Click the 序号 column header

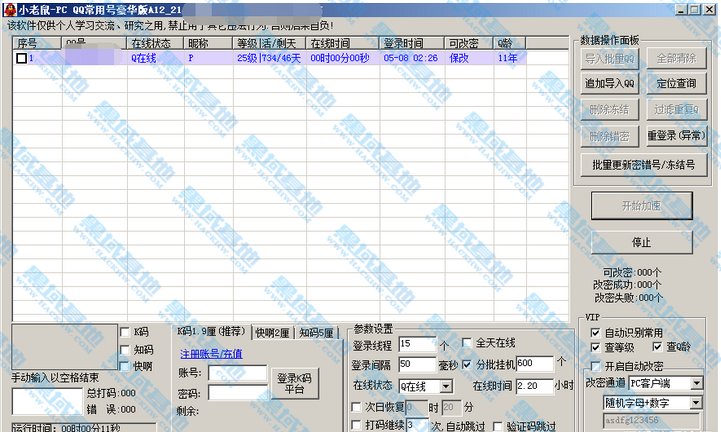coord(37,43)
